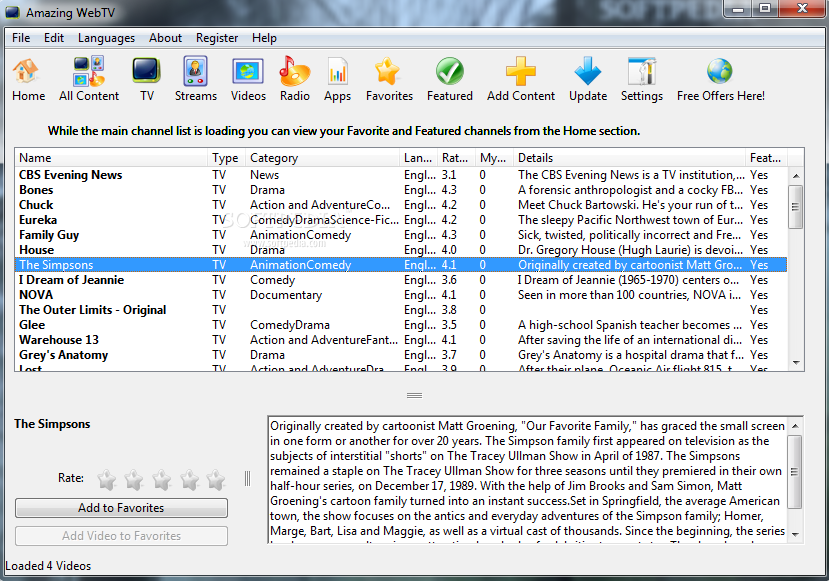Open the All Content toolbar icon
The image size is (829, 581).
pyautogui.click(x=89, y=71)
